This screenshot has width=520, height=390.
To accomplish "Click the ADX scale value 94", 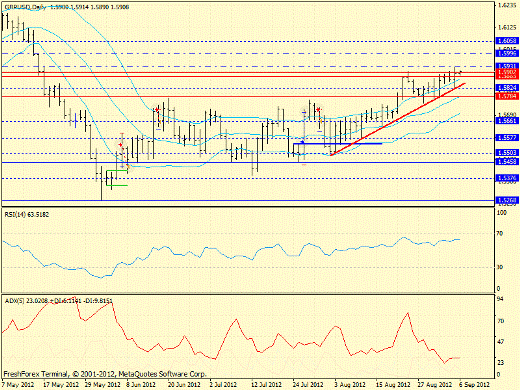I will [x=500, y=298].
